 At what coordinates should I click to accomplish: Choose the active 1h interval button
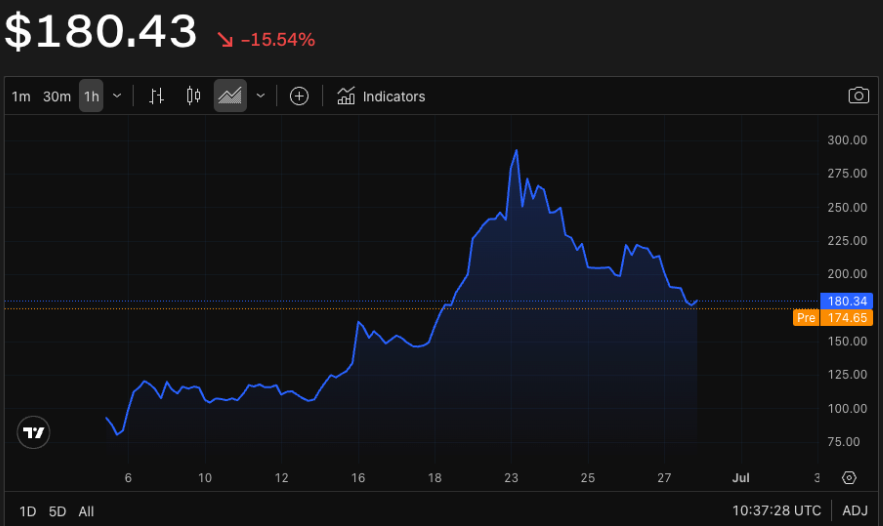click(91, 96)
